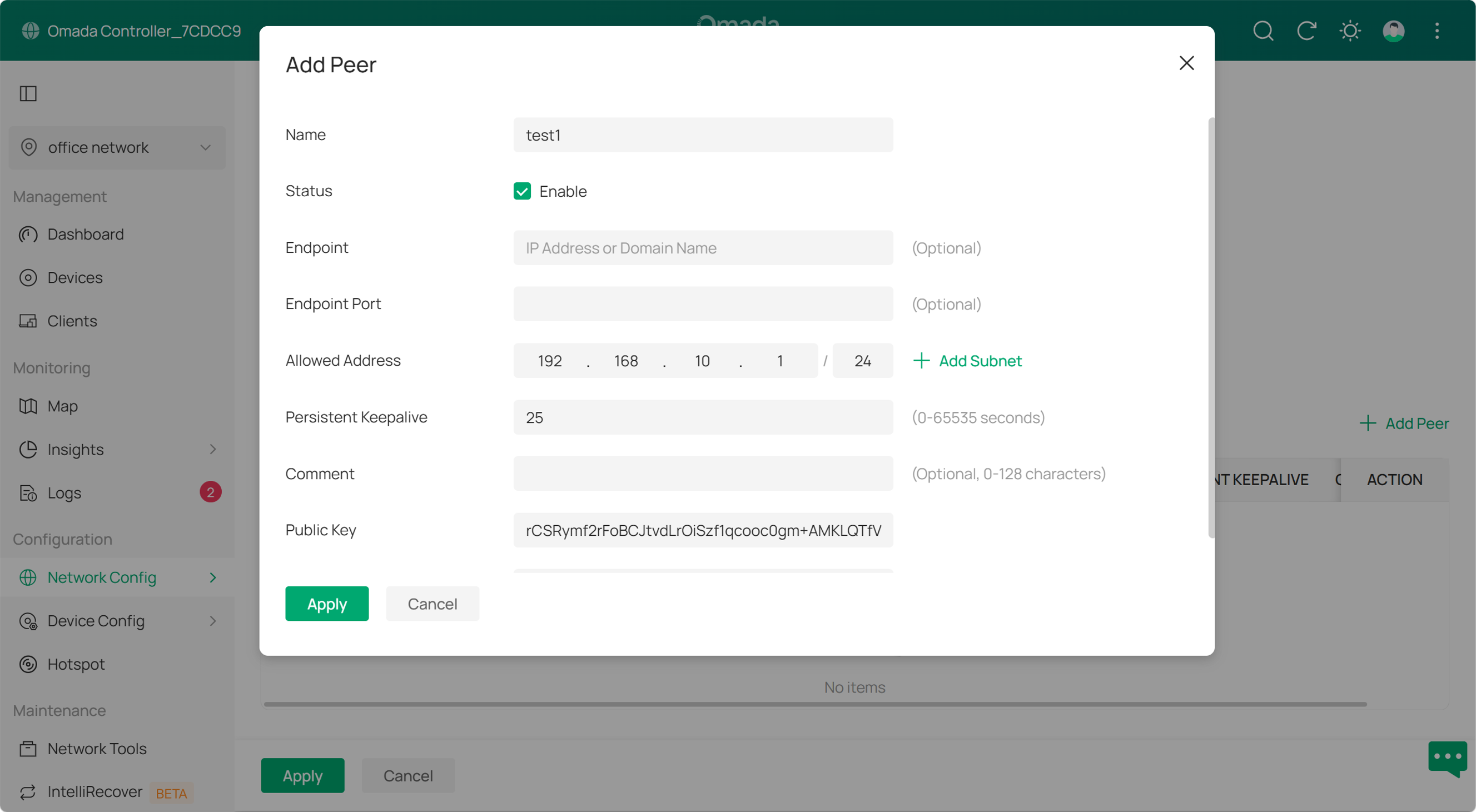Click the Network Tools icon
1476x812 pixels.
tap(28, 749)
